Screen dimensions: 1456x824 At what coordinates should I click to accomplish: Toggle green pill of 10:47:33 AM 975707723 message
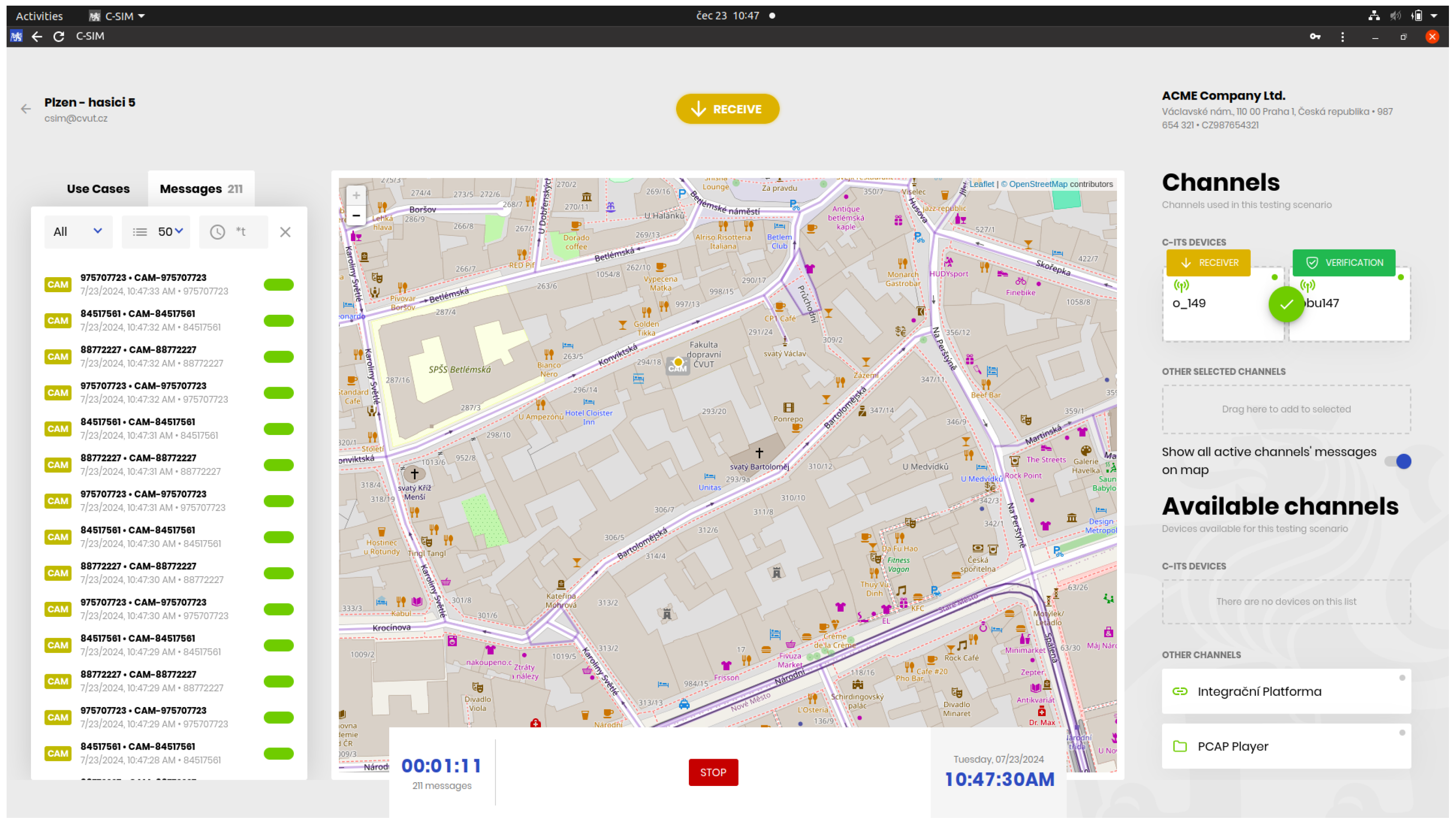pos(279,285)
